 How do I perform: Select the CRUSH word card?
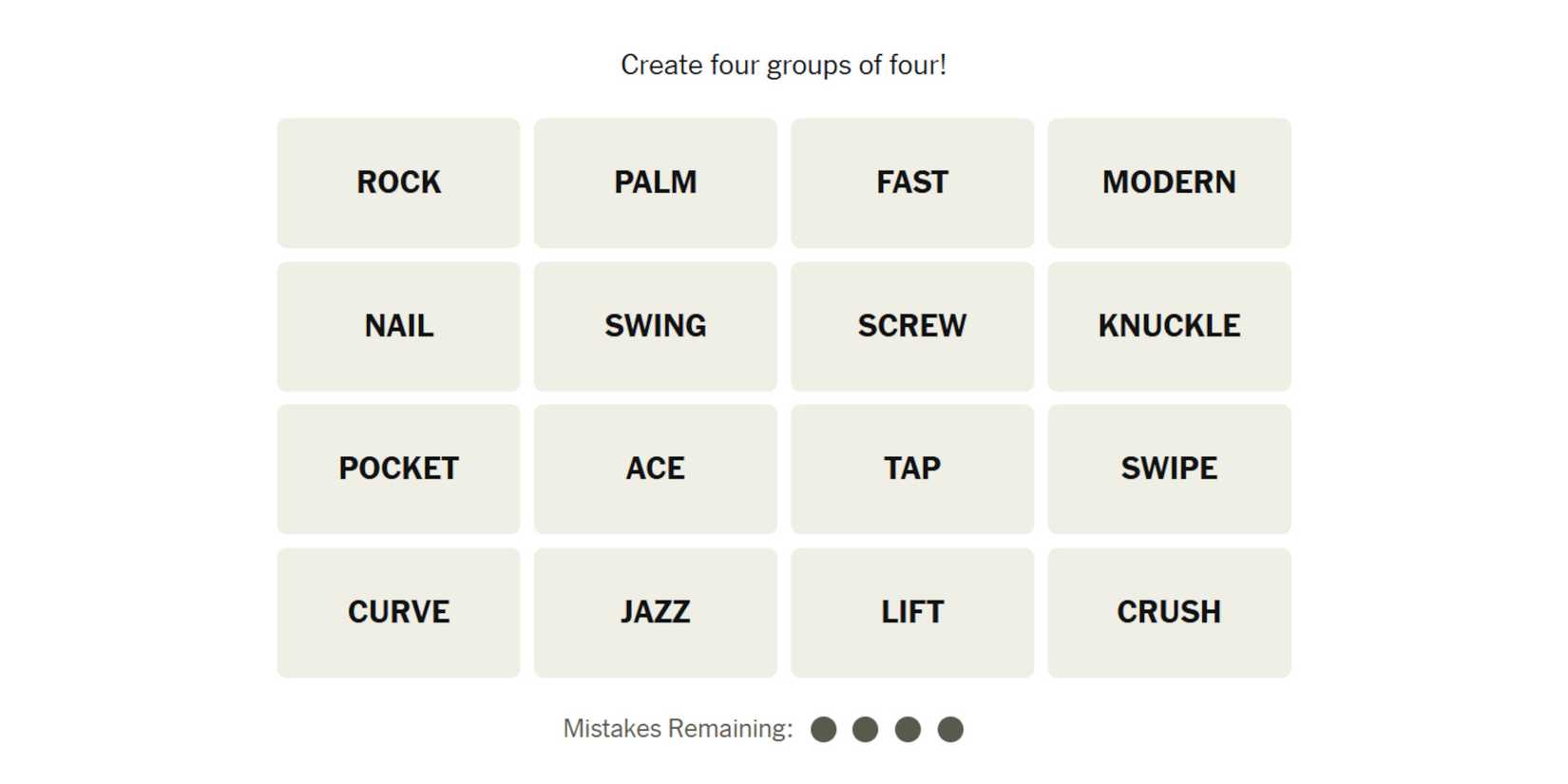[1168, 612]
